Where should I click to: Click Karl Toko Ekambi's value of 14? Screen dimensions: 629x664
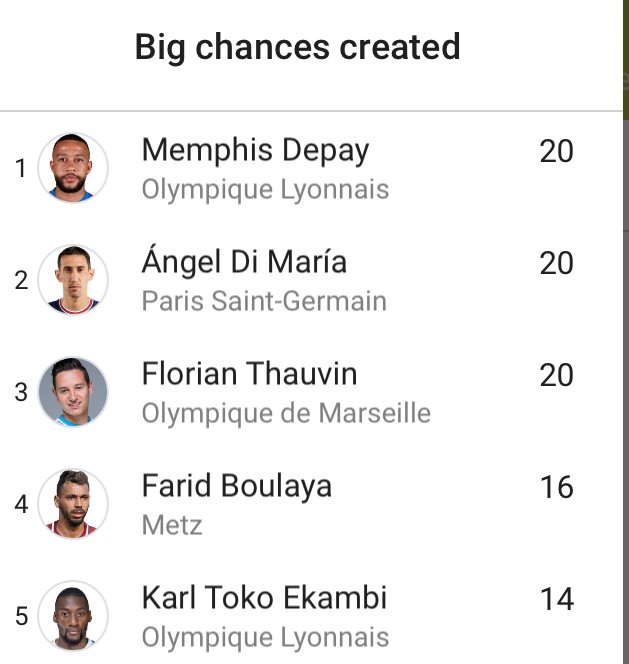pos(557,599)
